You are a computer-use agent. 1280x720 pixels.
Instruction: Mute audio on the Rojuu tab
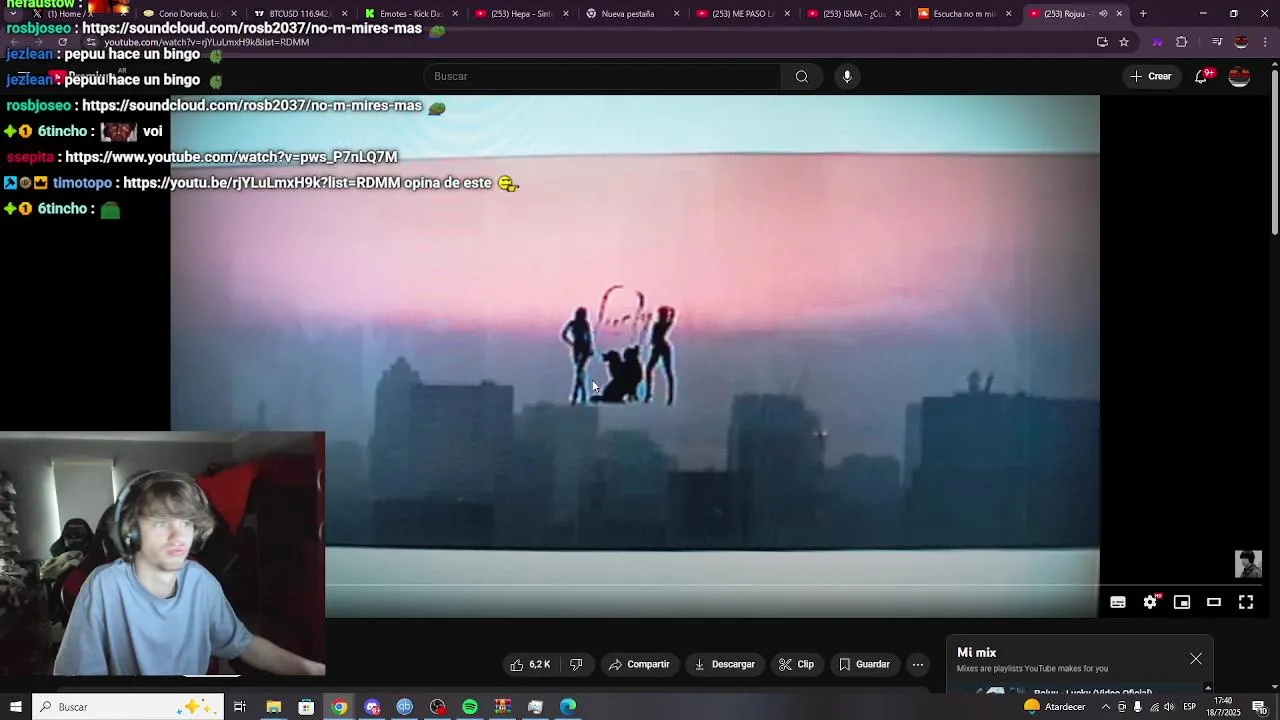[x=1103, y=14]
